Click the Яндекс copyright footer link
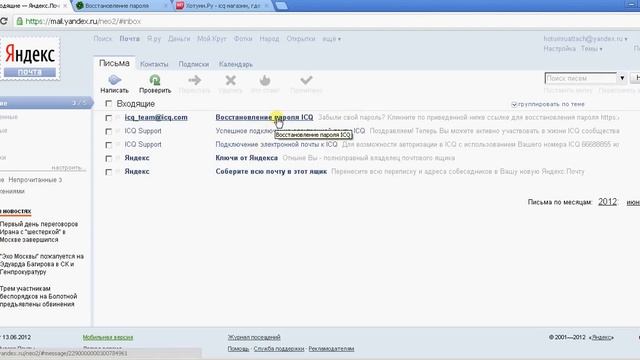Image resolution: width=640 pixels, height=360 pixels. click(602, 337)
